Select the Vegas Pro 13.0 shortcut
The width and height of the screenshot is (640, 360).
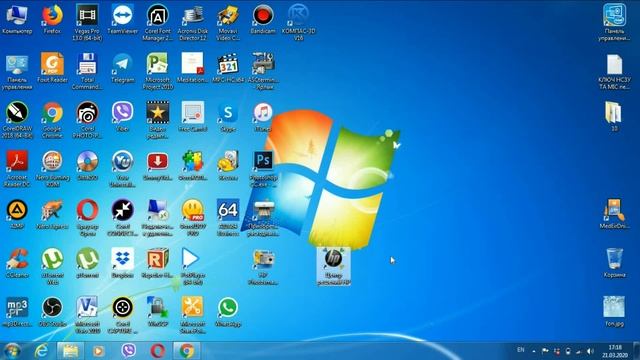87,22
